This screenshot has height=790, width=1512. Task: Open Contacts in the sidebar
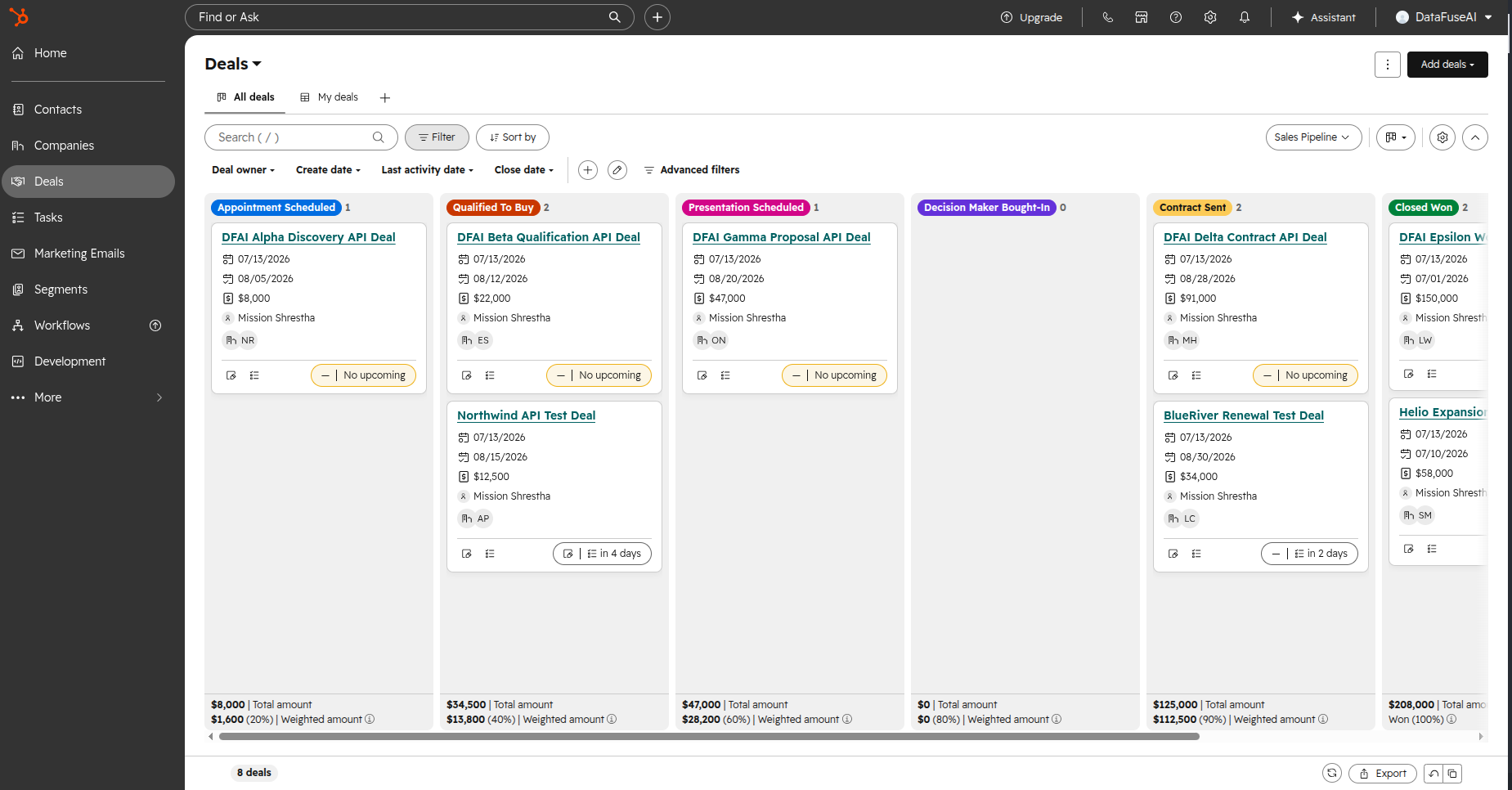coord(88,110)
